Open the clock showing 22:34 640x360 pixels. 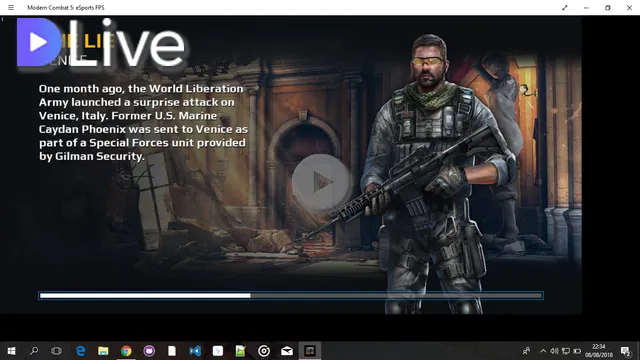(x=599, y=351)
